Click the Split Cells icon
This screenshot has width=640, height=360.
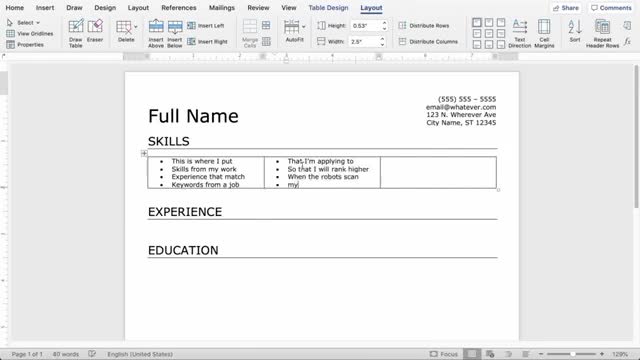click(266, 25)
